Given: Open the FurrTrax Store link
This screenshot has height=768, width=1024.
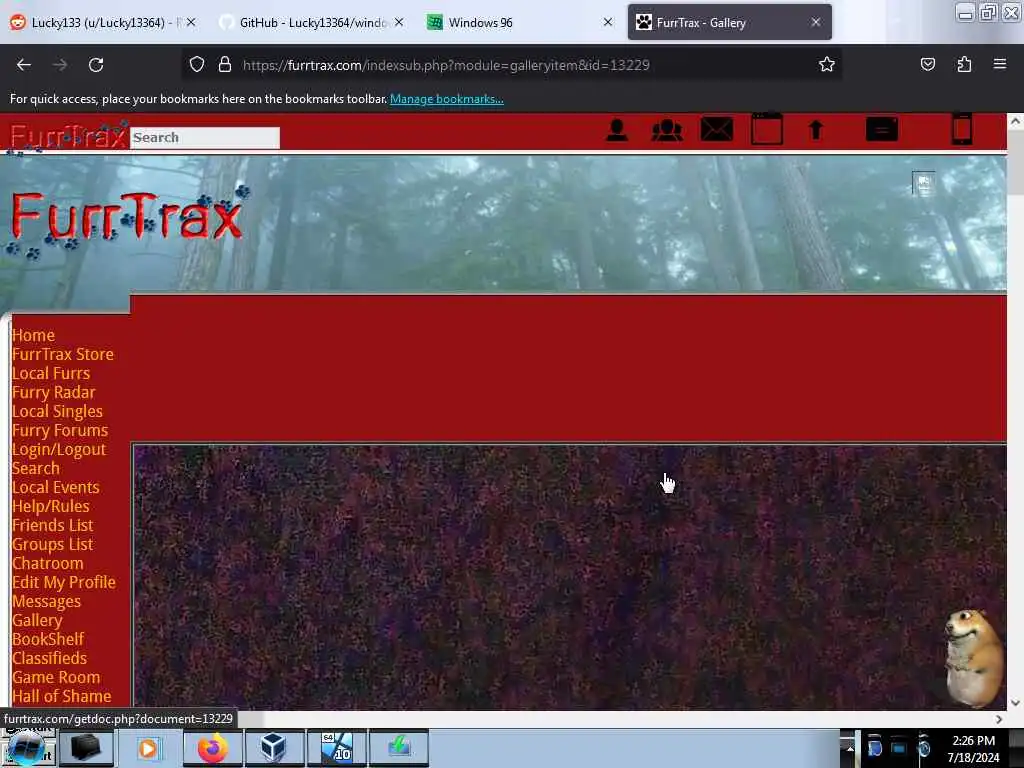Looking at the screenshot, I should [63, 354].
